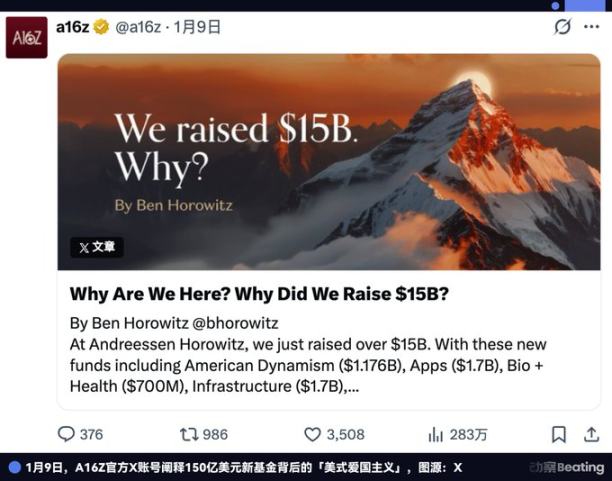The height and width of the screenshot is (481, 612).
Task: Repost the tweet using the retweet icon
Action: click(x=189, y=435)
